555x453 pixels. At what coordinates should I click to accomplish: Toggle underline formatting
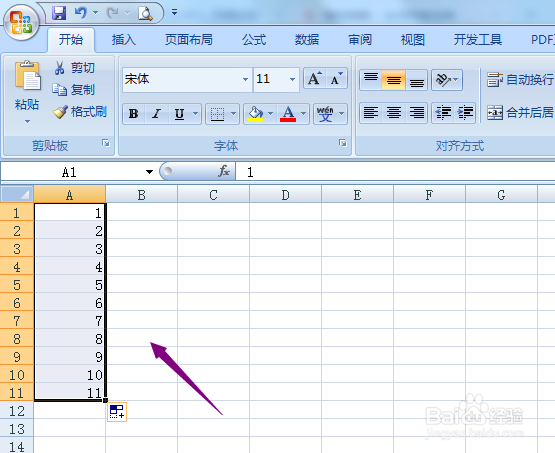179,114
